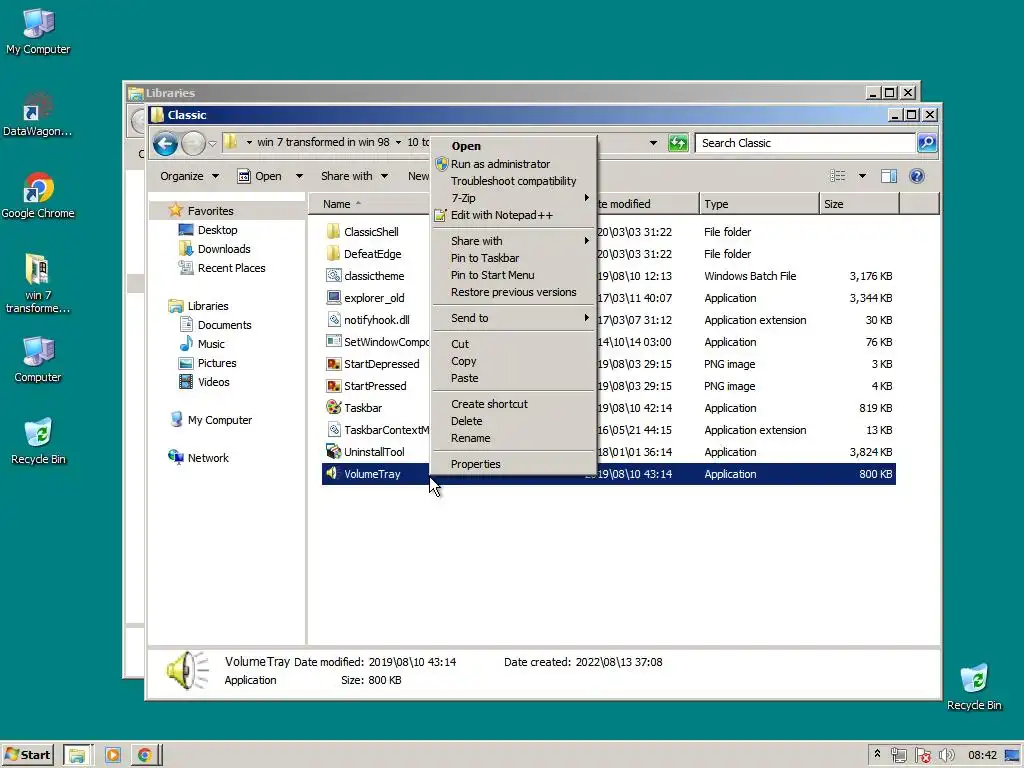Select the StartDepressed image icon
The width and height of the screenshot is (1024, 768).
pos(333,364)
